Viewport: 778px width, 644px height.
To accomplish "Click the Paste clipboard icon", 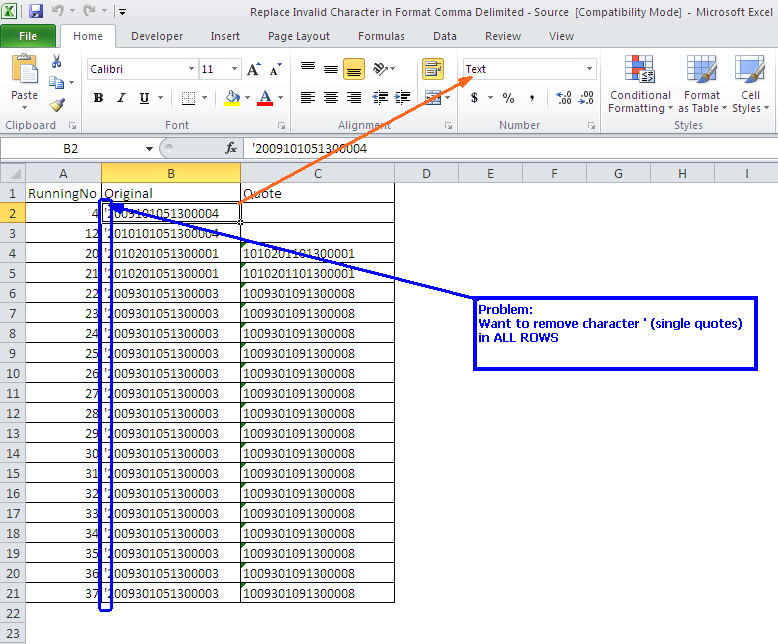I will 24,70.
